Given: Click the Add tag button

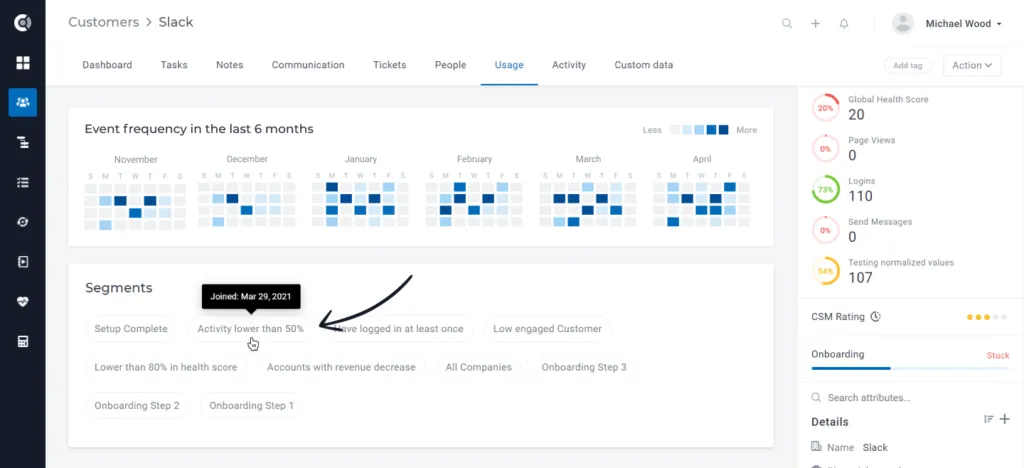Looking at the screenshot, I should pyautogui.click(x=908, y=65).
